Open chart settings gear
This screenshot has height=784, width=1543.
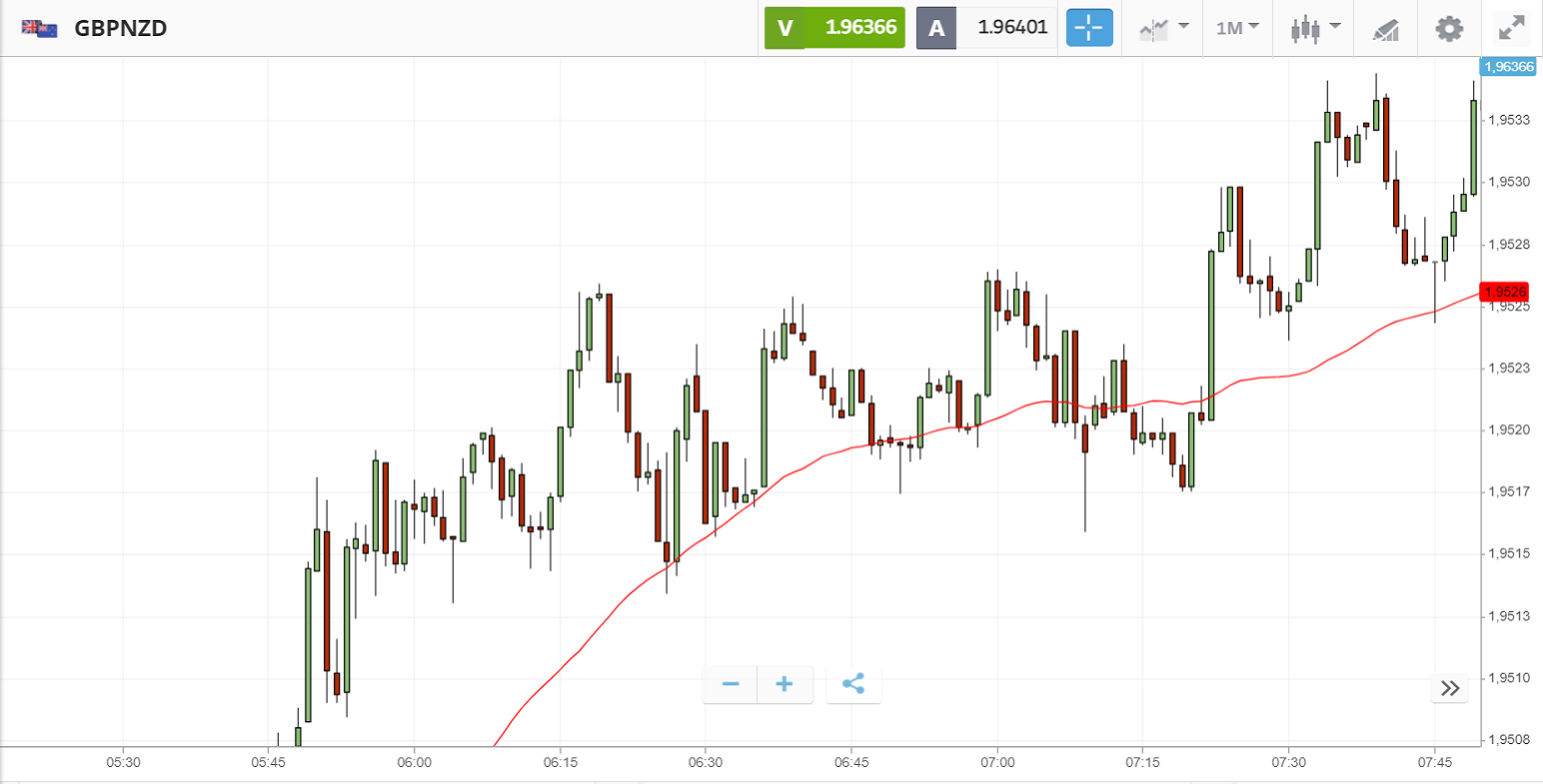coord(1449,28)
